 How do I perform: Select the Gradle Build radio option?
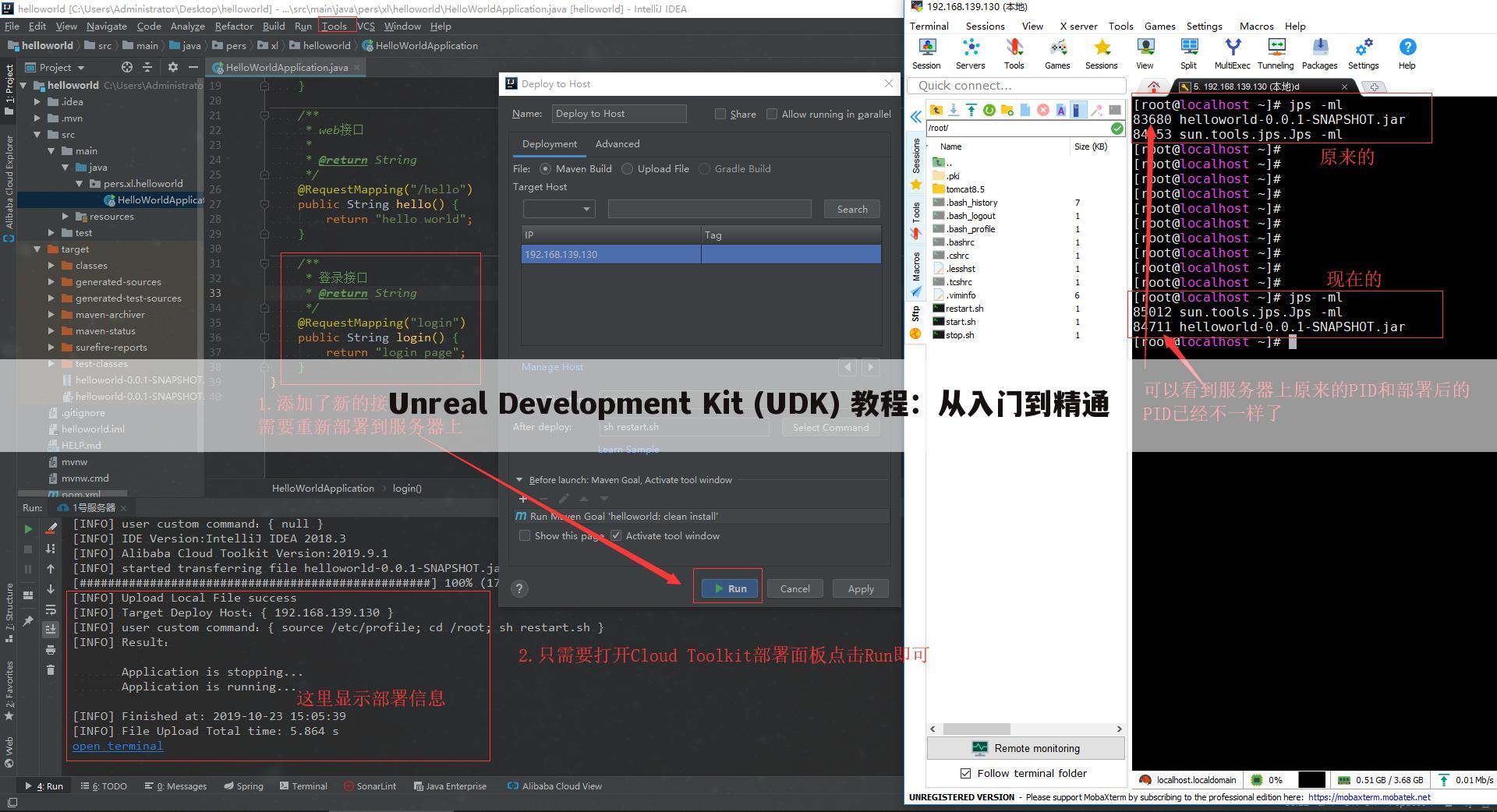pos(705,168)
